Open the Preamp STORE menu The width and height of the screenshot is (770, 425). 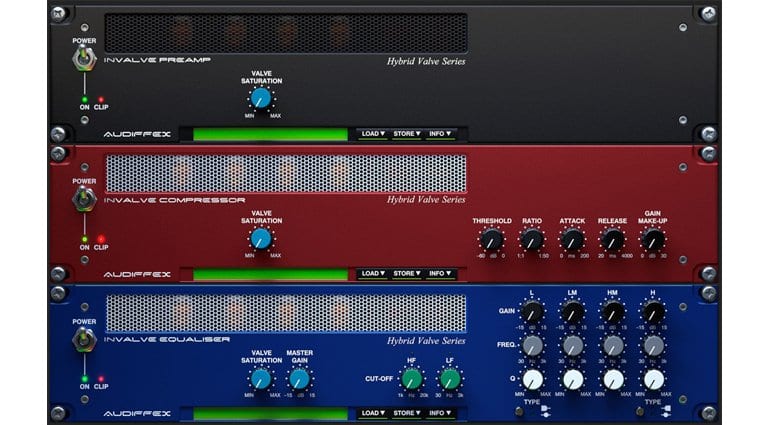(407, 134)
